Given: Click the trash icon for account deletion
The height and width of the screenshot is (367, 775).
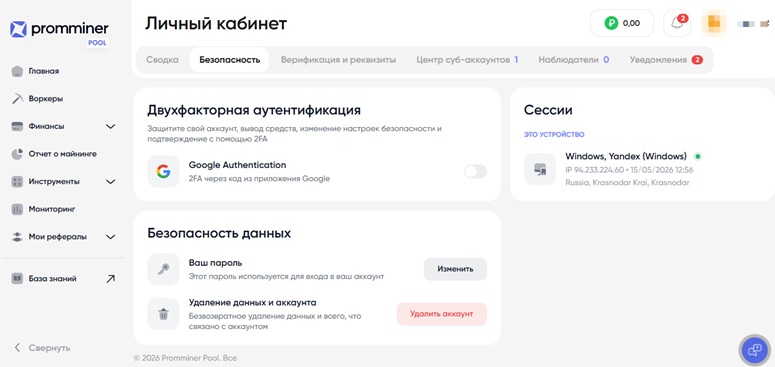Looking at the screenshot, I should point(163,314).
